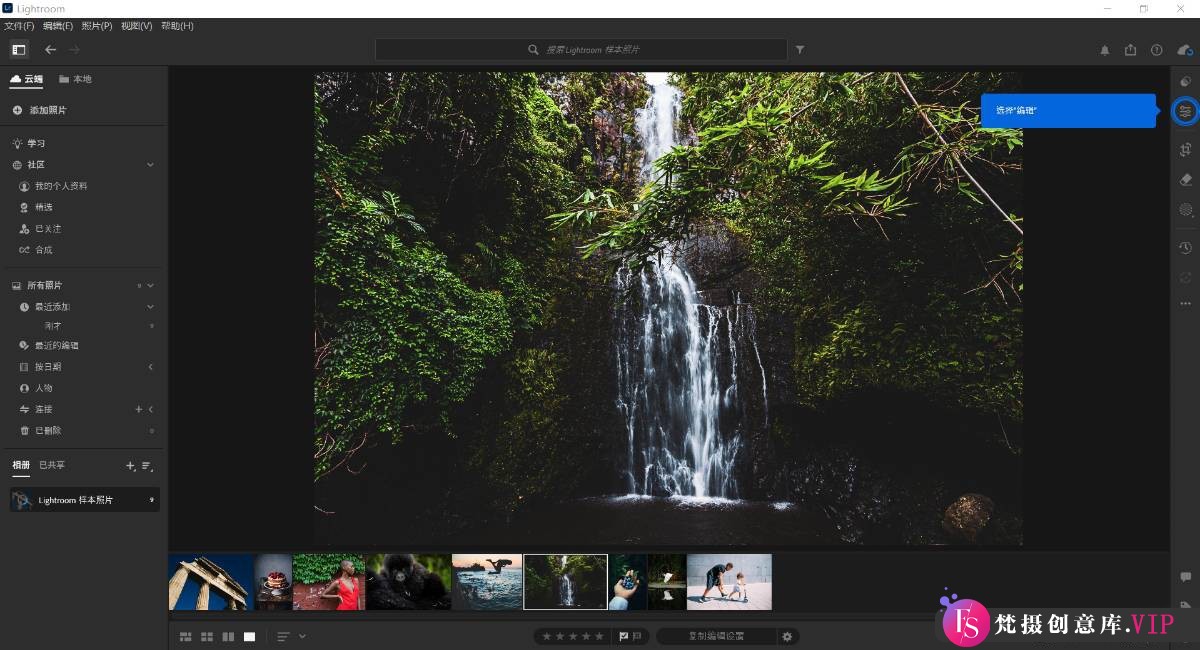Open the Masking tool

pos(1185,210)
